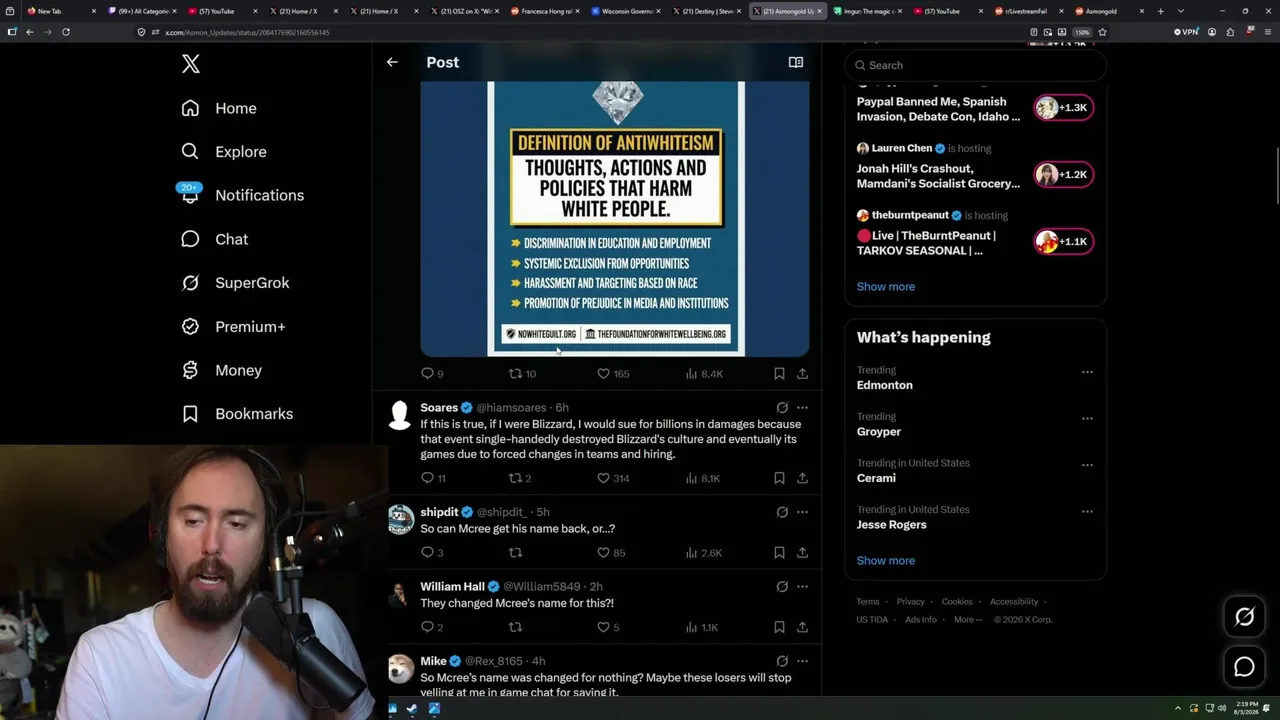
Task: Bookmark the post with 8.4K views
Action: click(779, 373)
